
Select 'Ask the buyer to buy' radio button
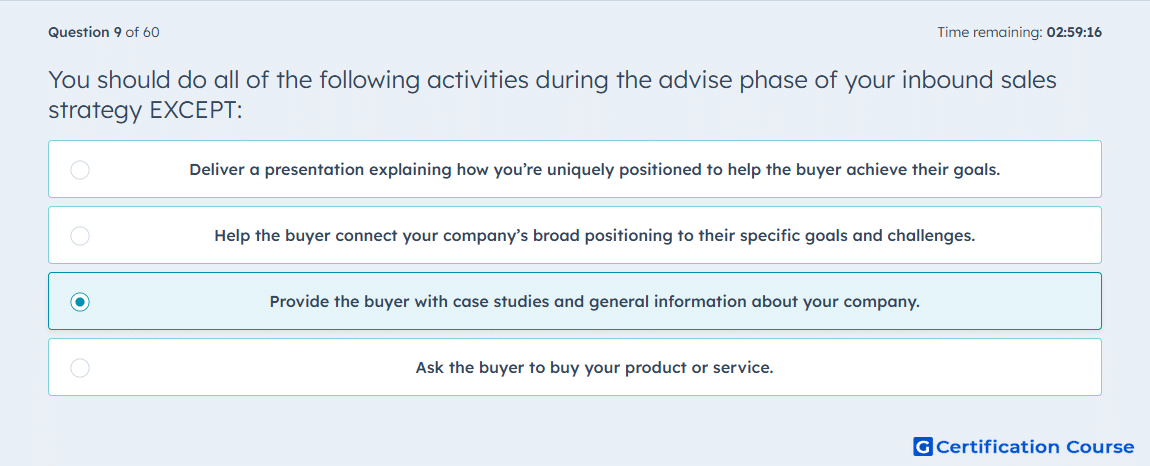pyautogui.click(x=80, y=368)
